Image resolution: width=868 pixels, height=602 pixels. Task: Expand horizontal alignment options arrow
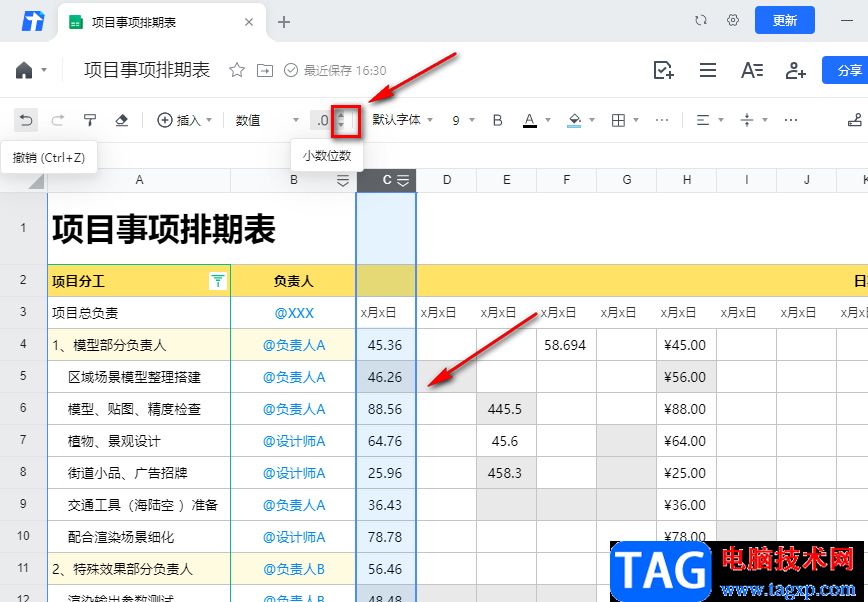point(720,120)
